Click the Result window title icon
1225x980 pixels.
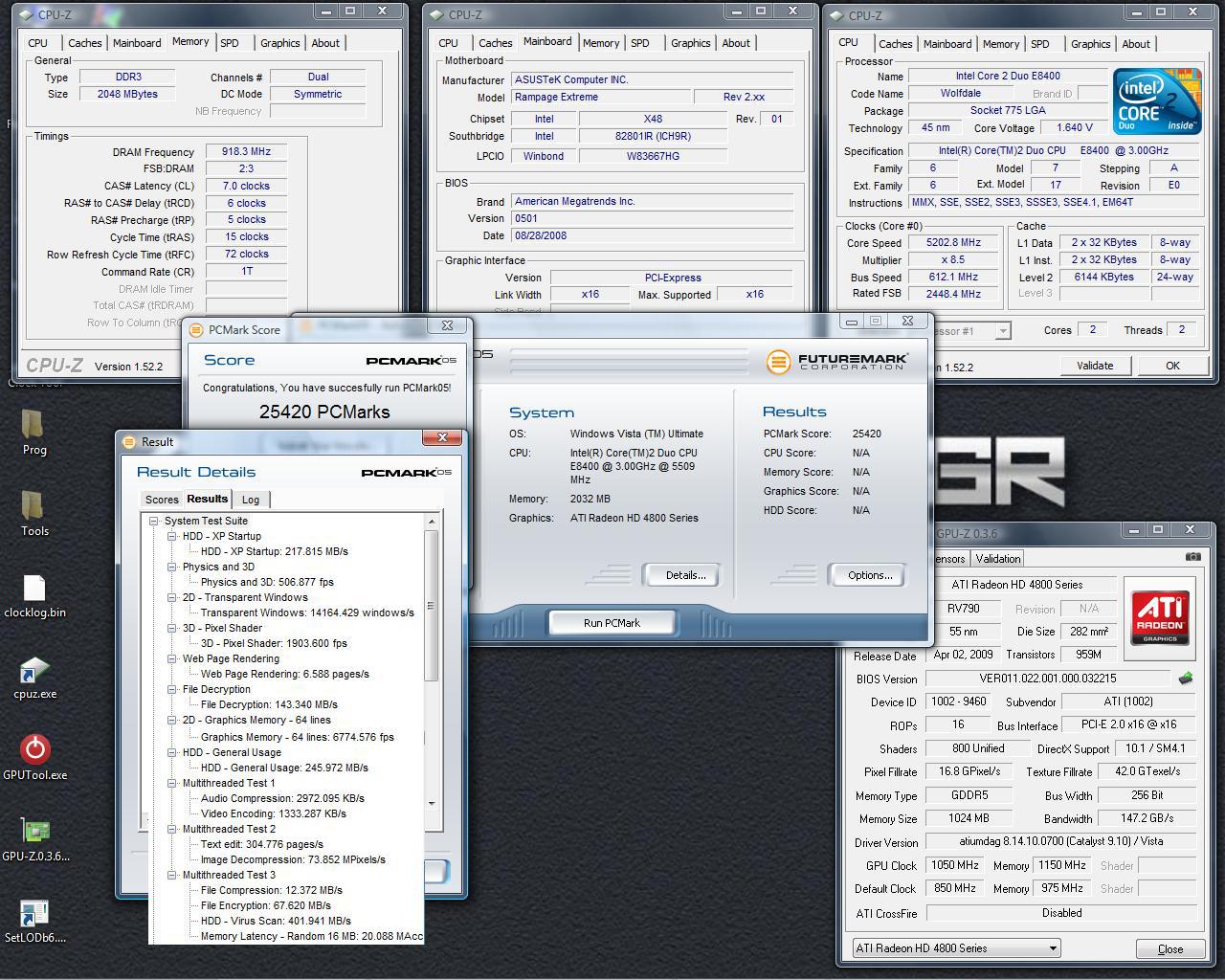(130, 441)
